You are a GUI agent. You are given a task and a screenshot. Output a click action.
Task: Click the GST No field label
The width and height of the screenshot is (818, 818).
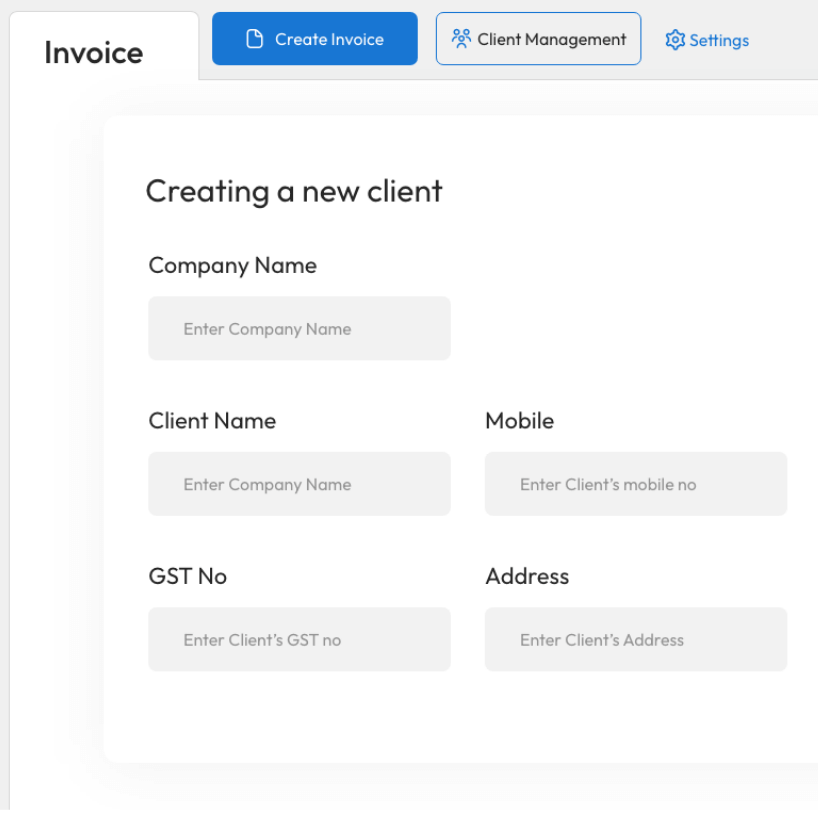pyautogui.click(x=188, y=576)
